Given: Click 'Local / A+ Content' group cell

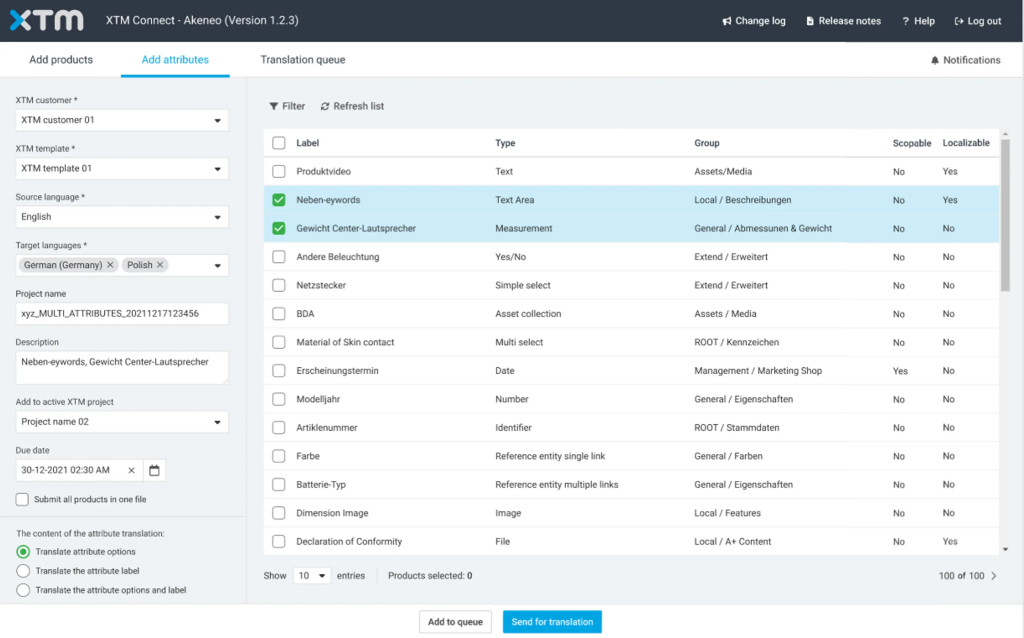Looking at the screenshot, I should [x=732, y=541].
